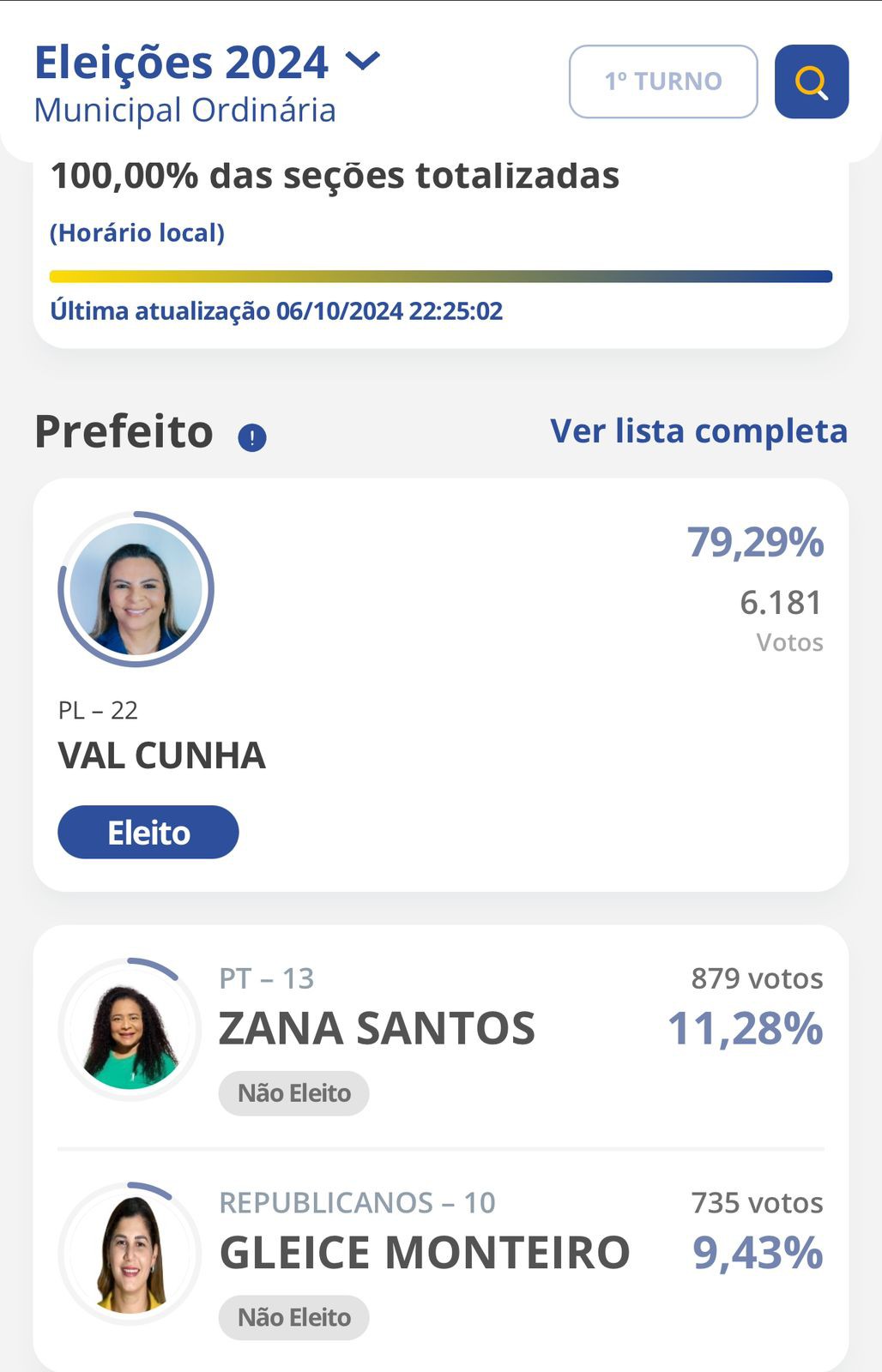882x1372 pixels.
Task: Expand the Eleições 2024 dropdown chevron
Action: (x=362, y=61)
